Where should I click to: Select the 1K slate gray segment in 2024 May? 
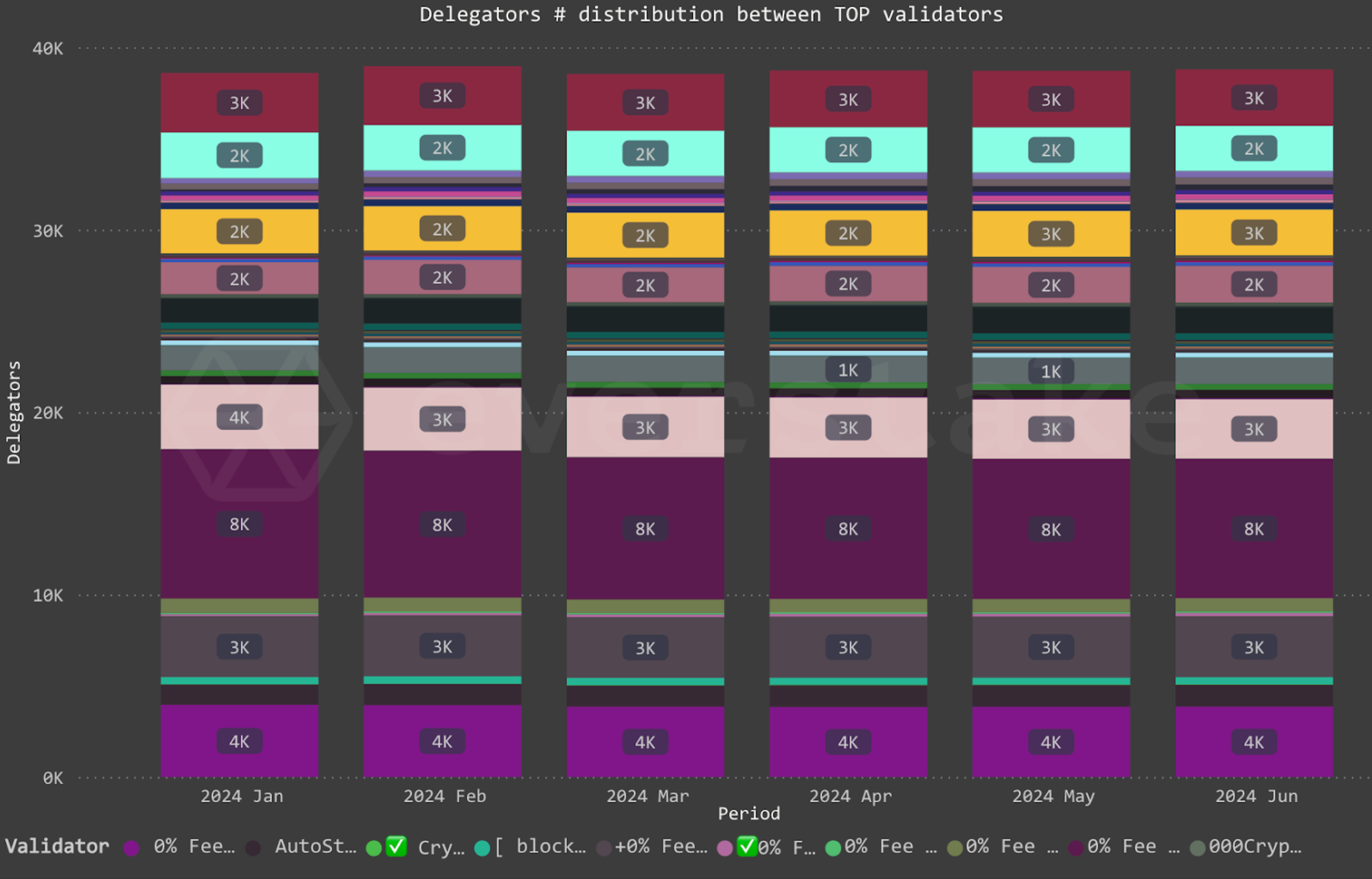pos(1051,371)
